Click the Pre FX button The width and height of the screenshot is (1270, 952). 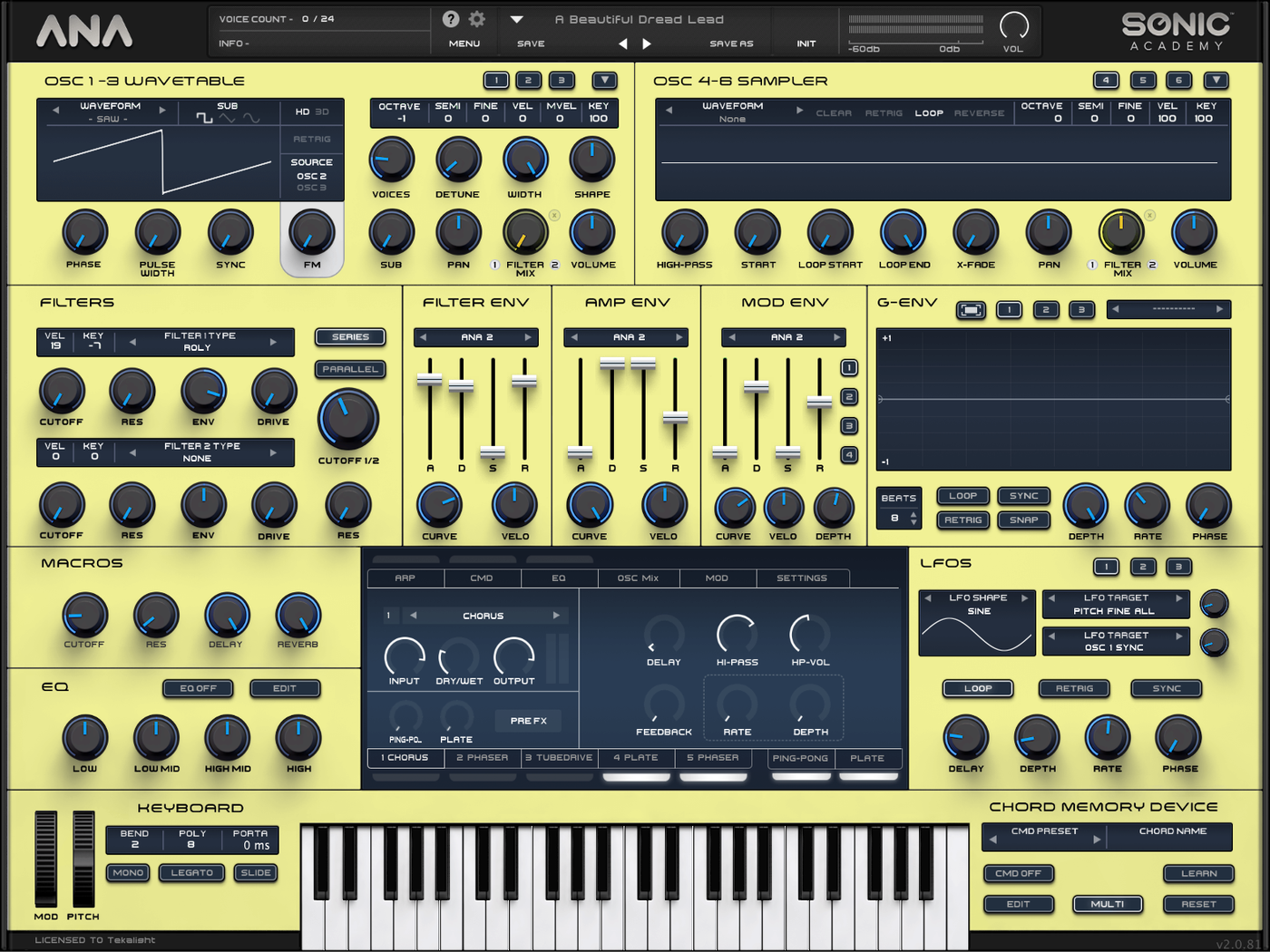point(529,721)
